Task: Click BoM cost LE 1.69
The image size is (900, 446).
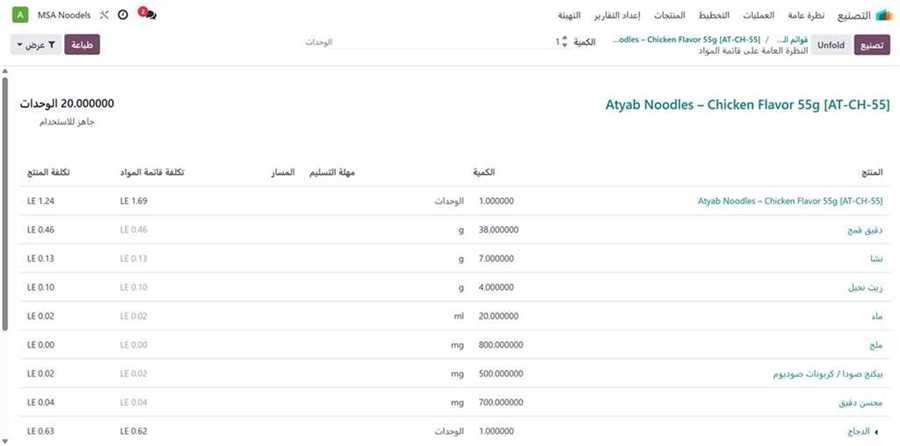Action: 134,201
